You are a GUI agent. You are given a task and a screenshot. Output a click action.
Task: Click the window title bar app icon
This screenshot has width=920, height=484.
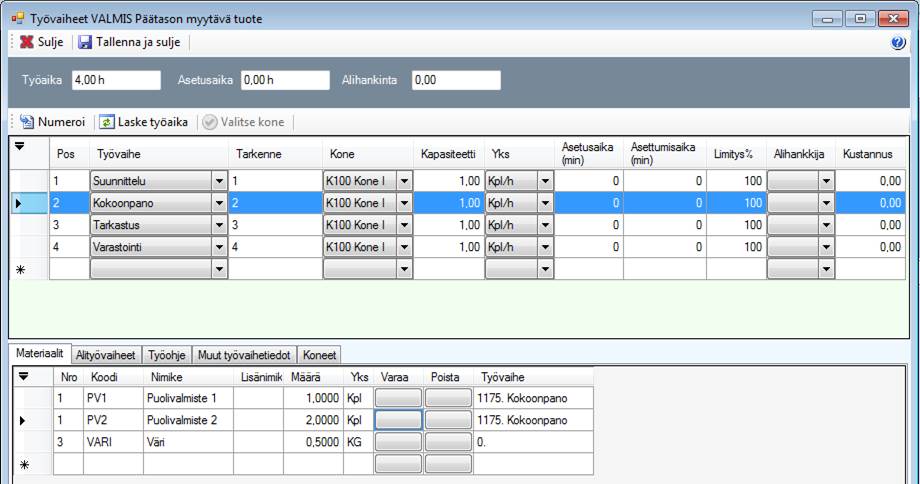(x=18, y=18)
